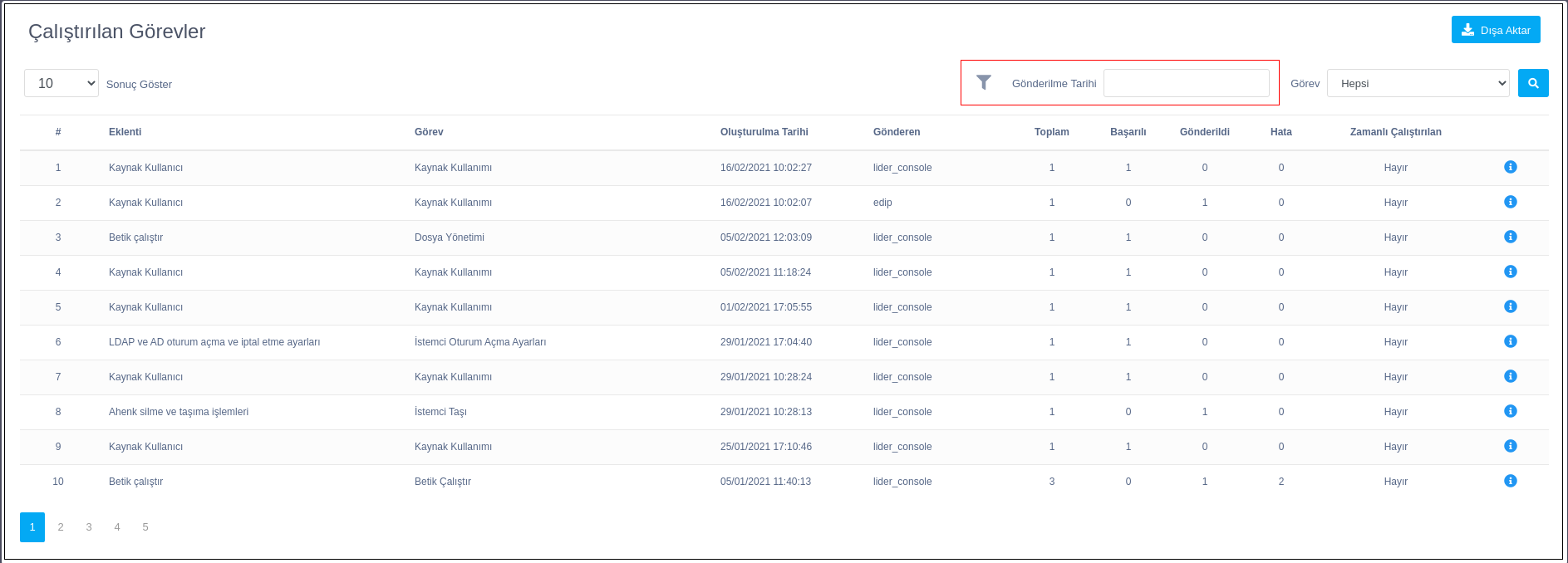Expand the Görev filter dropdown

click(x=1418, y=83)
